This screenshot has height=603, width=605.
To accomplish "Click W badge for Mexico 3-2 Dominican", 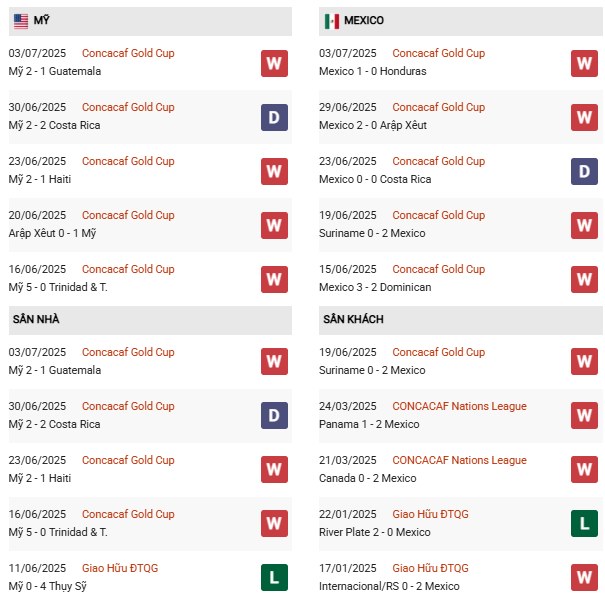I will coord(585,280).
